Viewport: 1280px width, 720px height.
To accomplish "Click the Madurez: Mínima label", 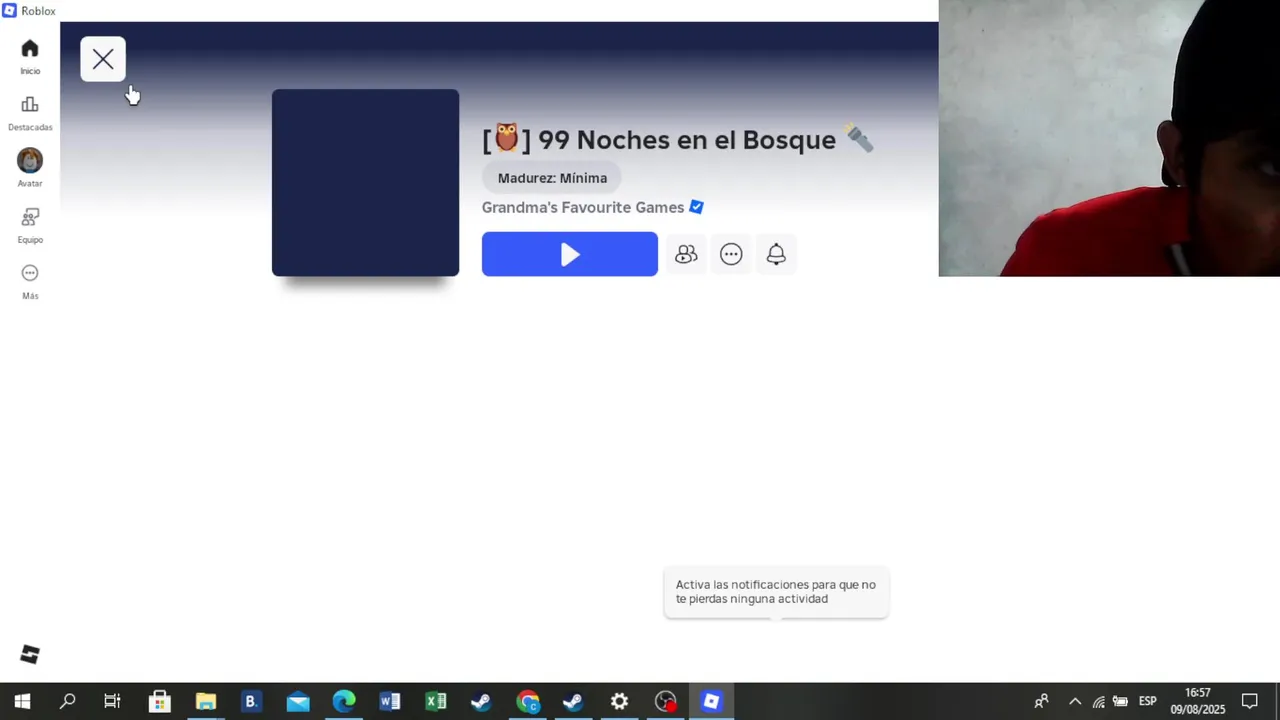I will (x=552, y=178).
